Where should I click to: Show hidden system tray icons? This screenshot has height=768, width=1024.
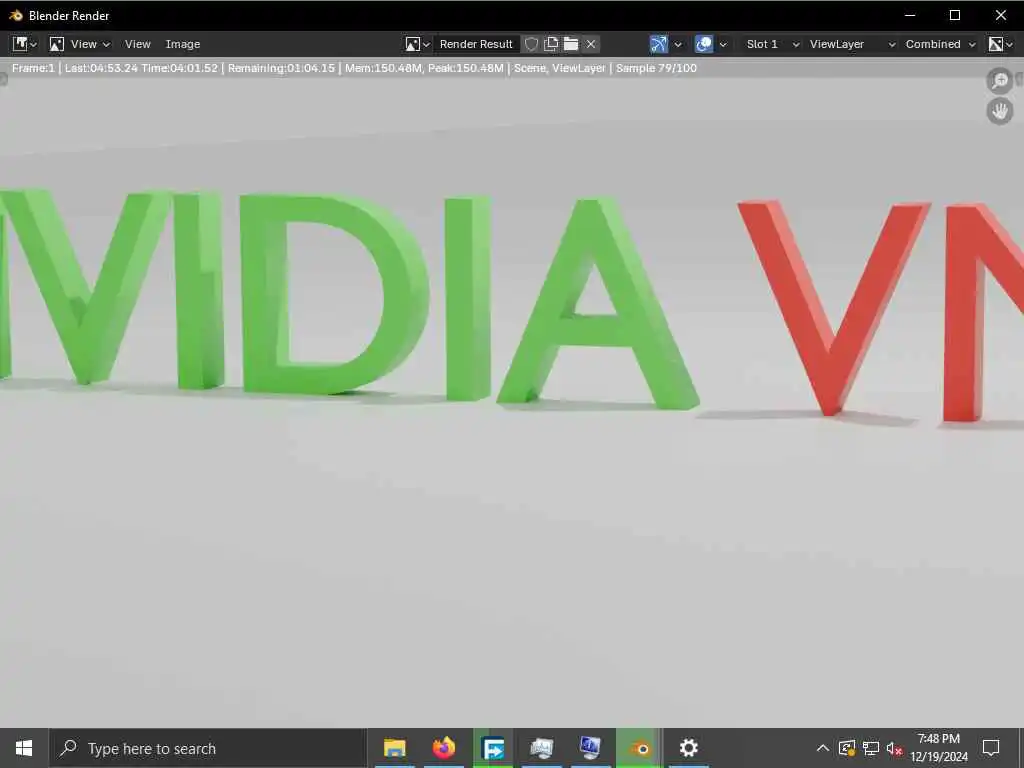pyautogui.click(x=823, y=748)
